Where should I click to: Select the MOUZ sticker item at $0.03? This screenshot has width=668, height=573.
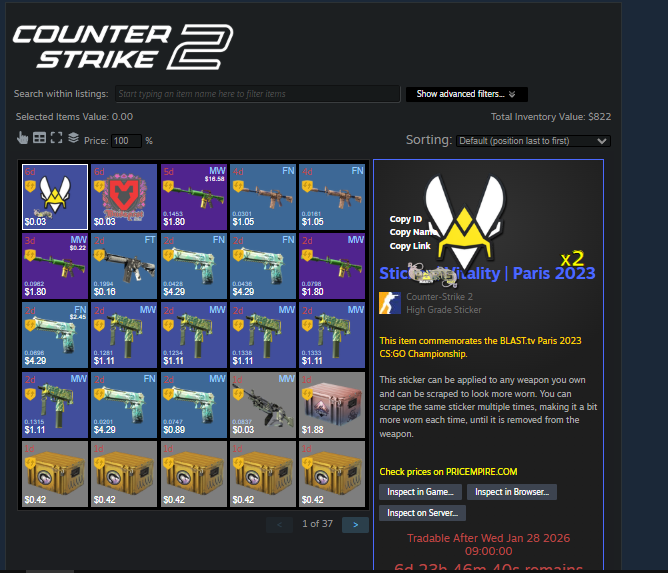pyautogui.click(x=124, y=197)
